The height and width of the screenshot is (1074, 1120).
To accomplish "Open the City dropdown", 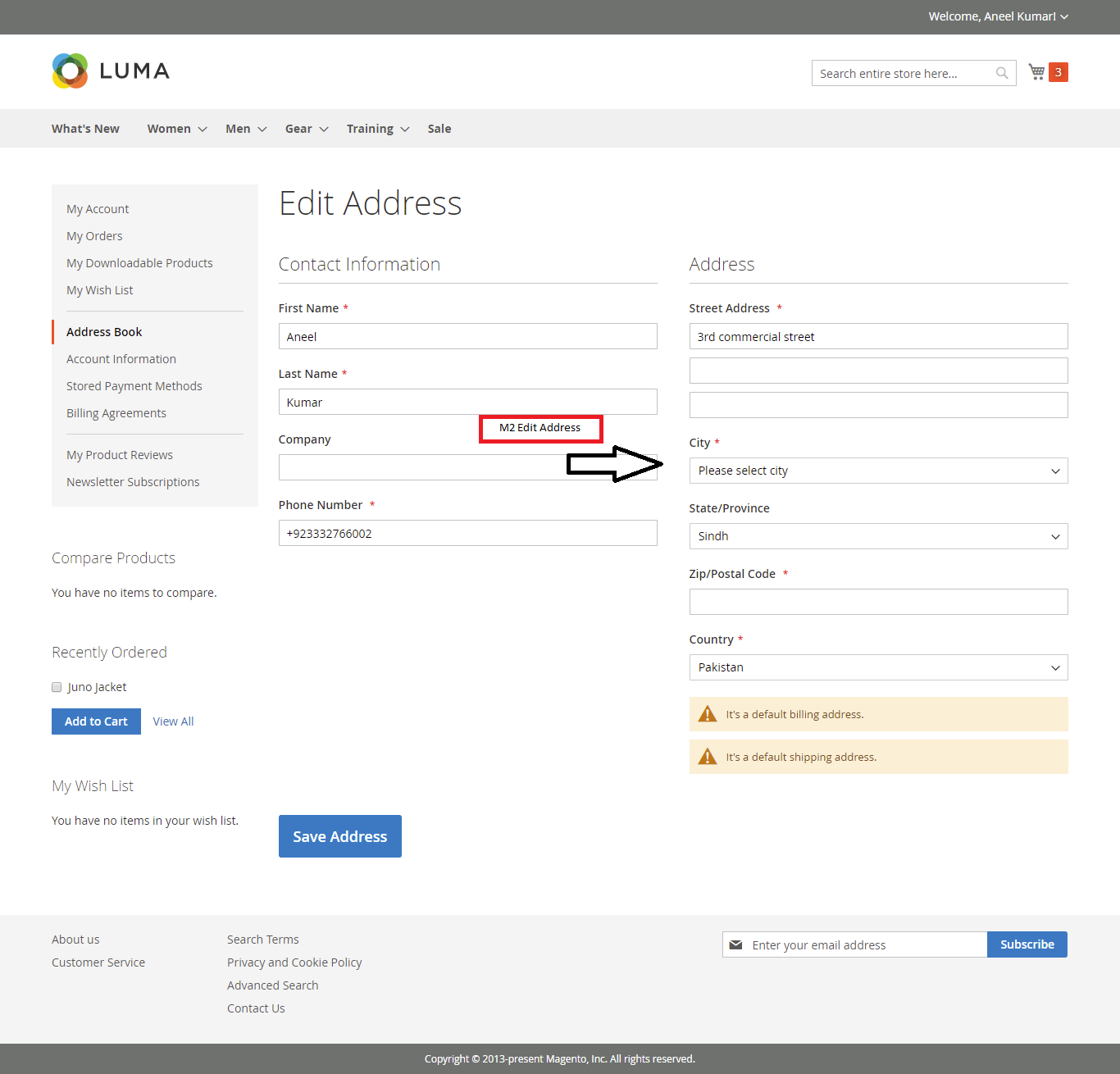I will point(878,471).
